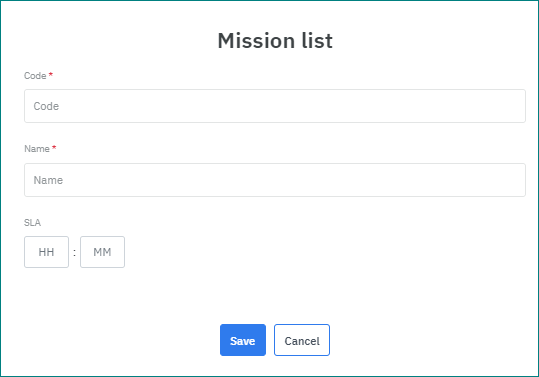
Task: Select the MM minutes box under SLA
Action: pyautogui.click(x=102, y=252)
